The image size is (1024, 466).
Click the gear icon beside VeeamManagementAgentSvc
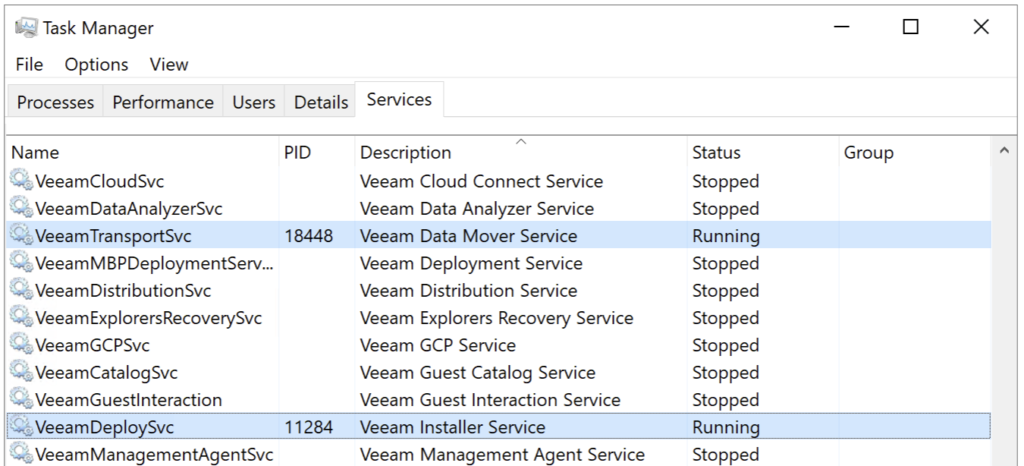(22, 453)
